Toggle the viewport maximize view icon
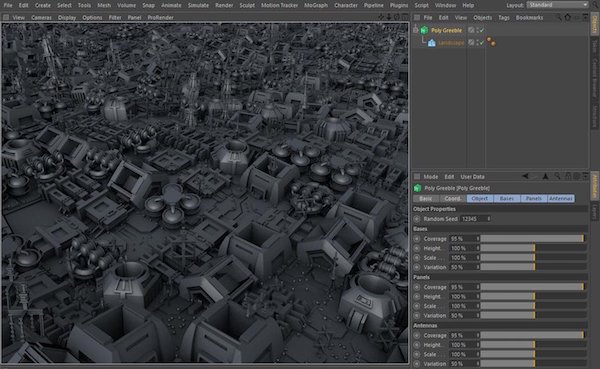This screenshot has width=600, height=369. tap(404, 17)
